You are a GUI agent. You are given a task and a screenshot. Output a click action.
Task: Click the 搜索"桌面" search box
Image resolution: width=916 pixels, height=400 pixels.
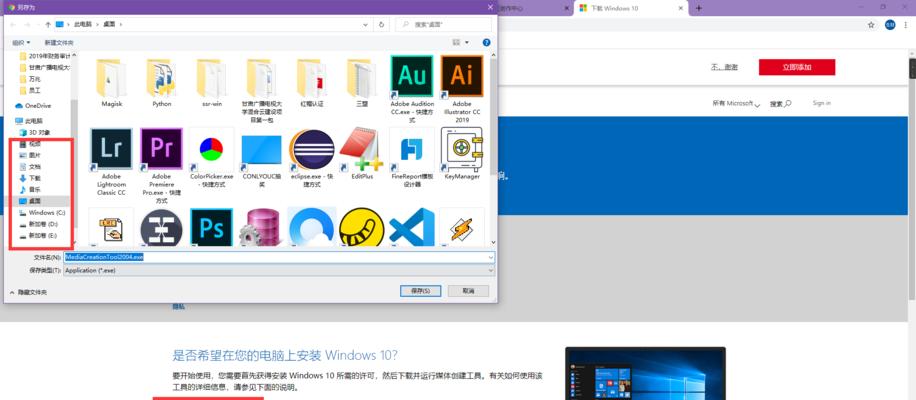443,25
